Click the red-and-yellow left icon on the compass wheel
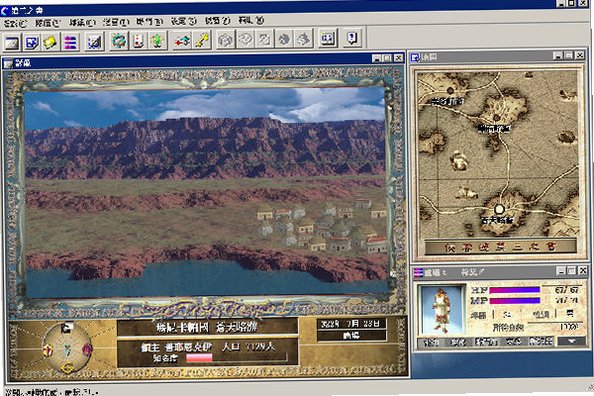594x396 pixels. click(47, 351)
